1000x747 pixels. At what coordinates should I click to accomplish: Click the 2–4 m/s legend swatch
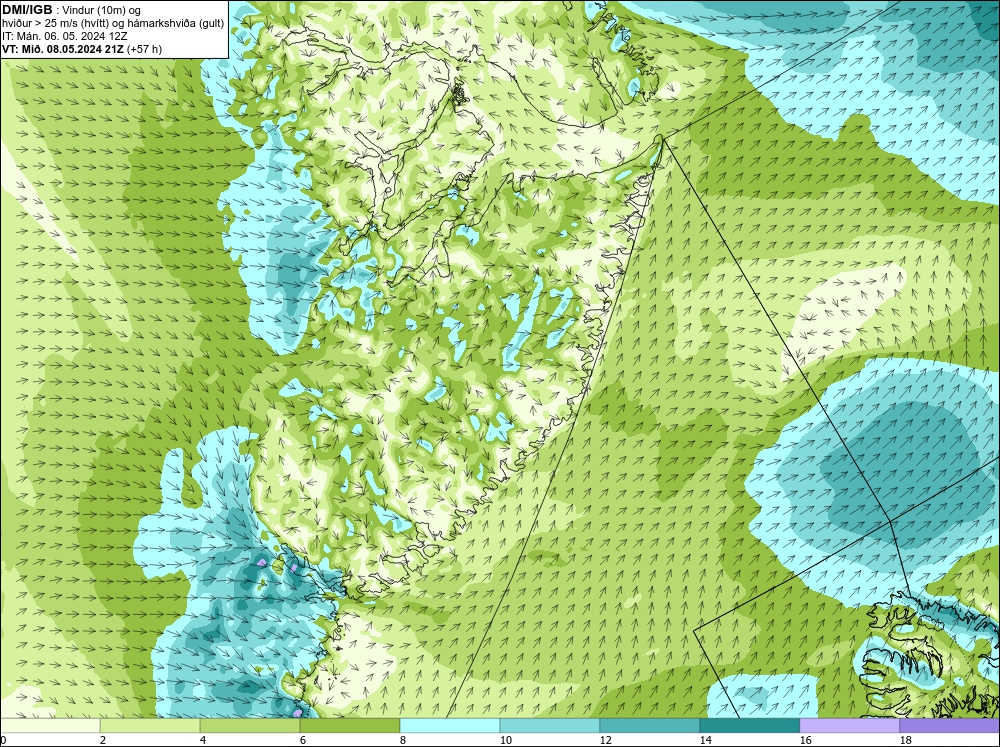coord(150,725)
